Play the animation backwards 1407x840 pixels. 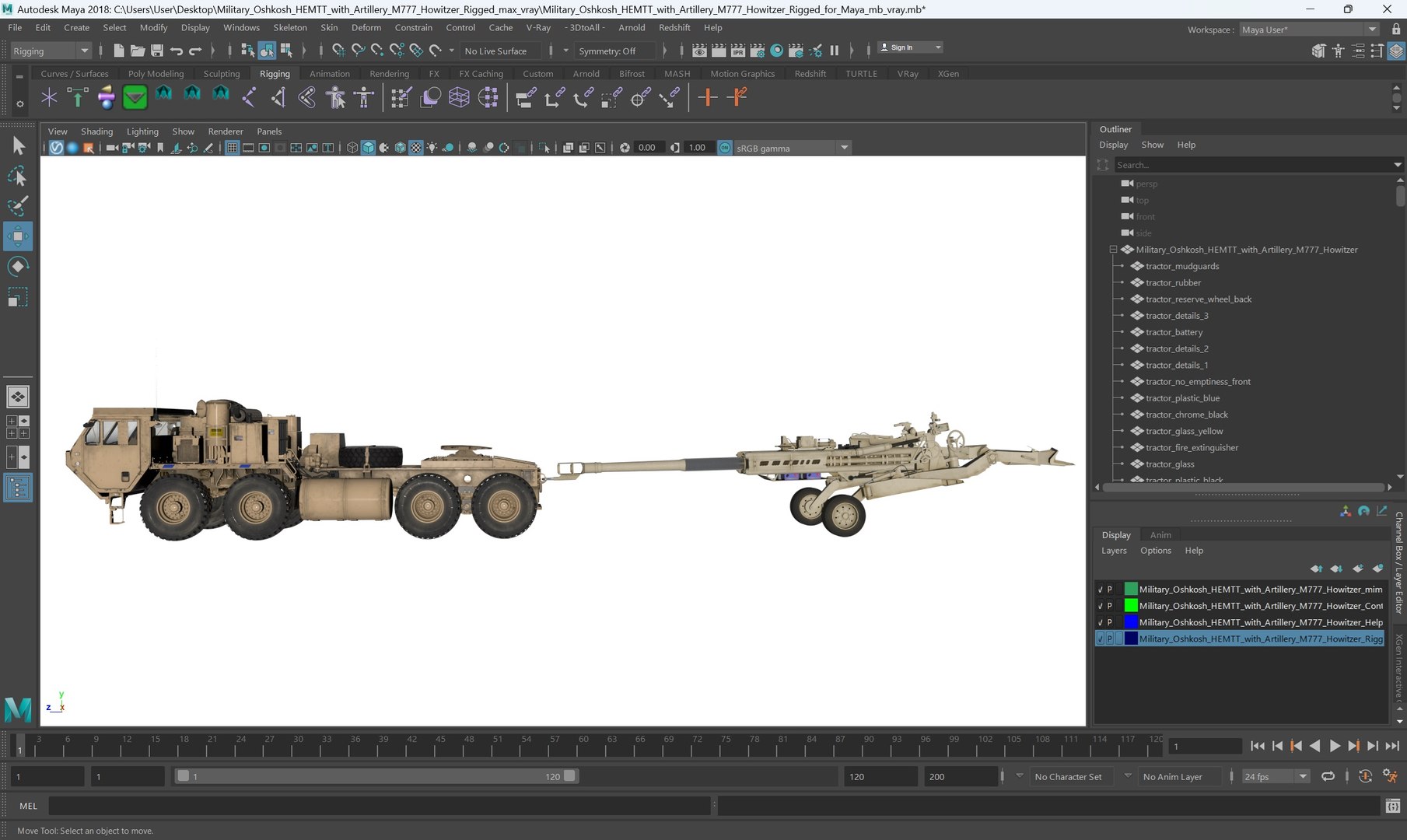coord(1314,746)
